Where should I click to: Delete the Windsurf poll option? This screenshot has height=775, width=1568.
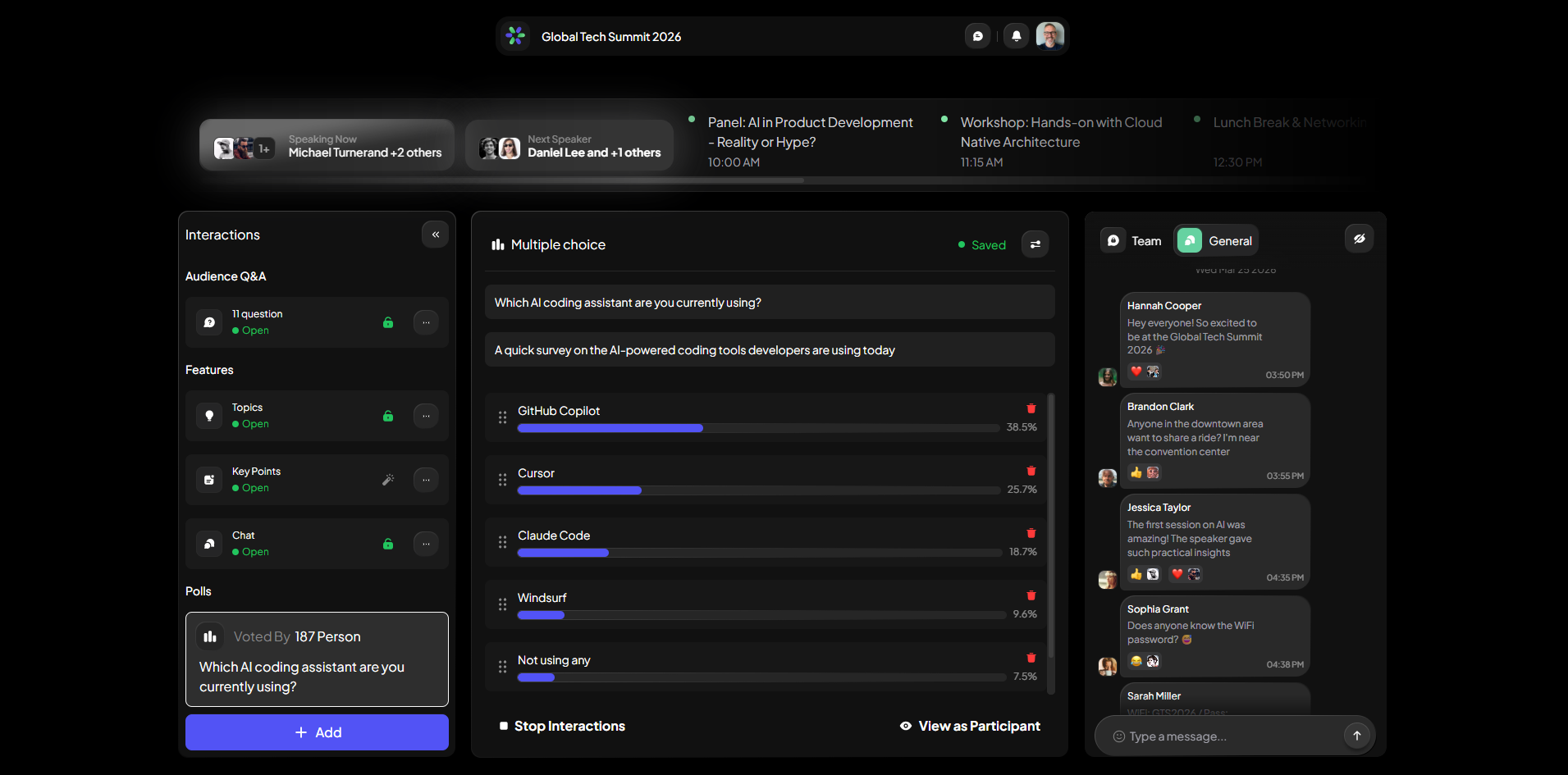tap(1031, 595)
